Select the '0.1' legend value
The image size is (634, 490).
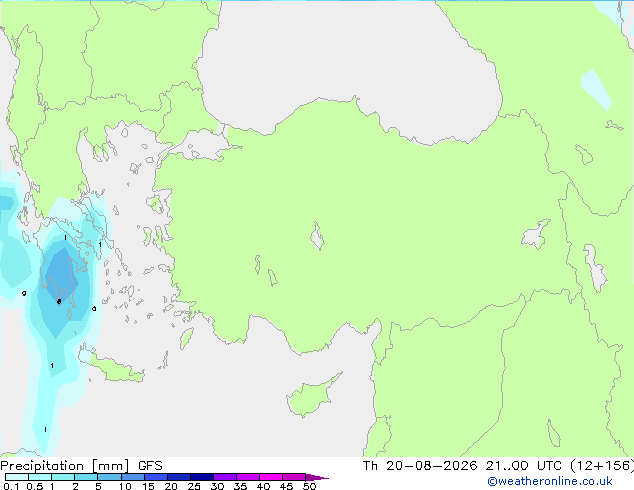tap(11, 486)
